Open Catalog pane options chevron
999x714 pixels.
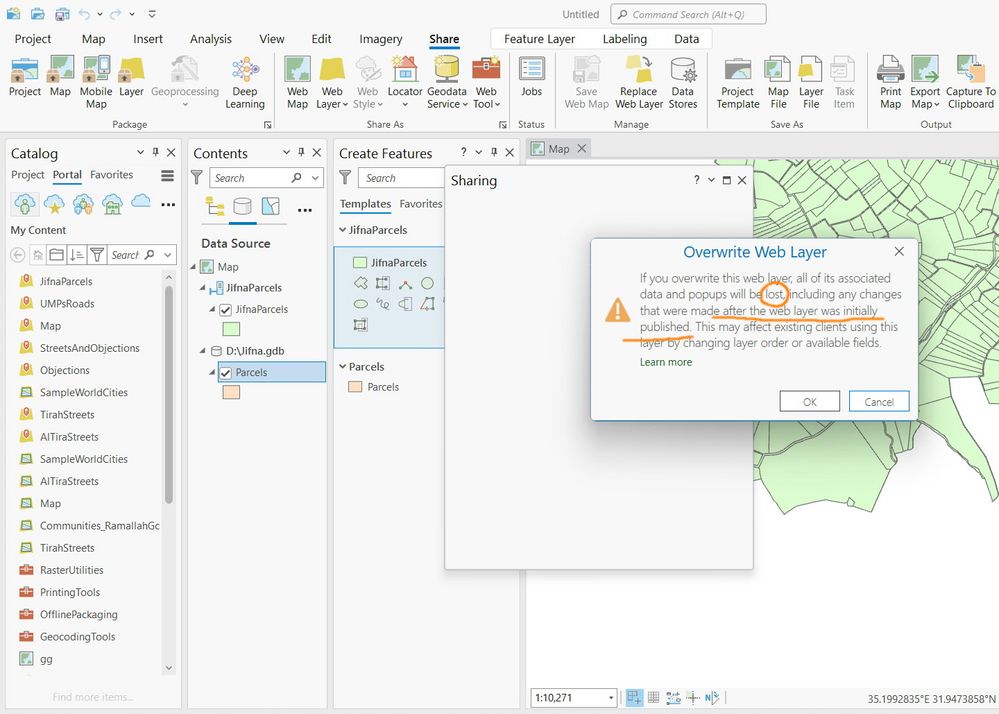140,152
